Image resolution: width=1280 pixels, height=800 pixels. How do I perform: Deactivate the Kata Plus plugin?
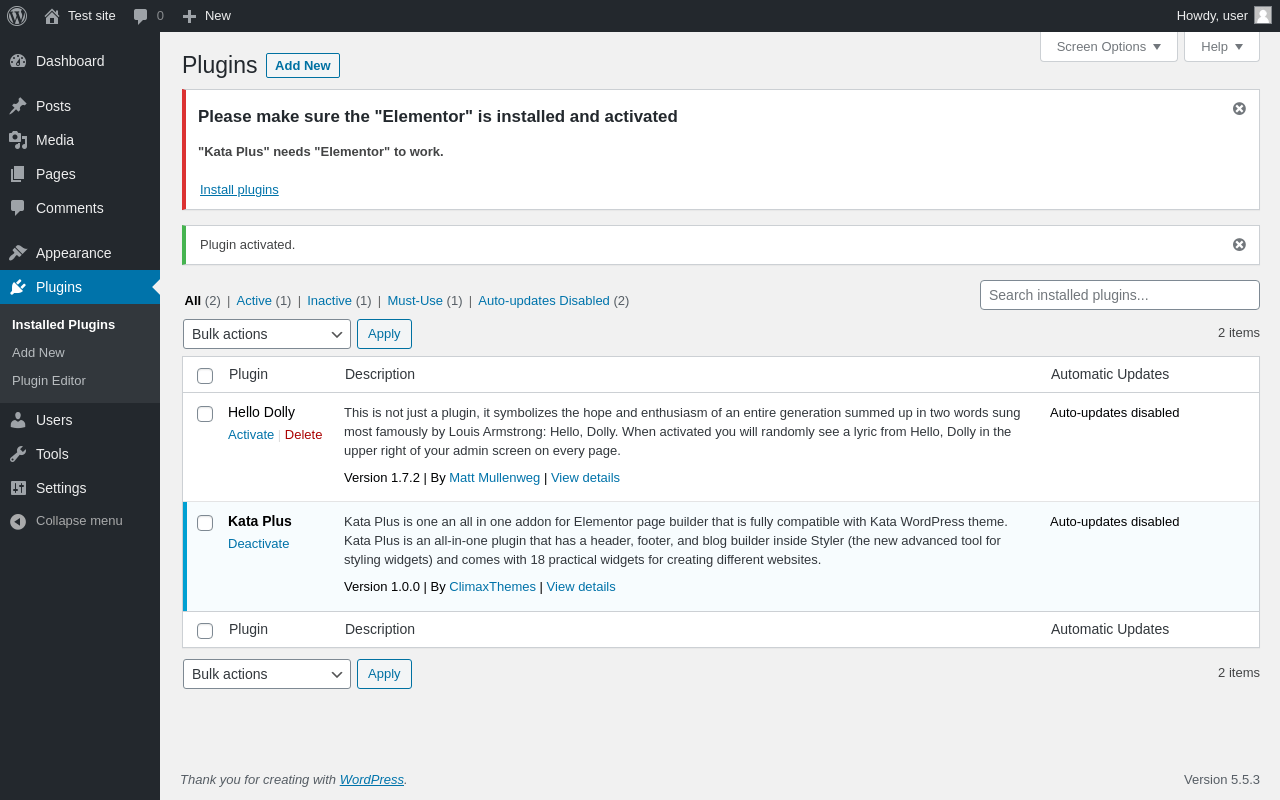pos(258,544)
